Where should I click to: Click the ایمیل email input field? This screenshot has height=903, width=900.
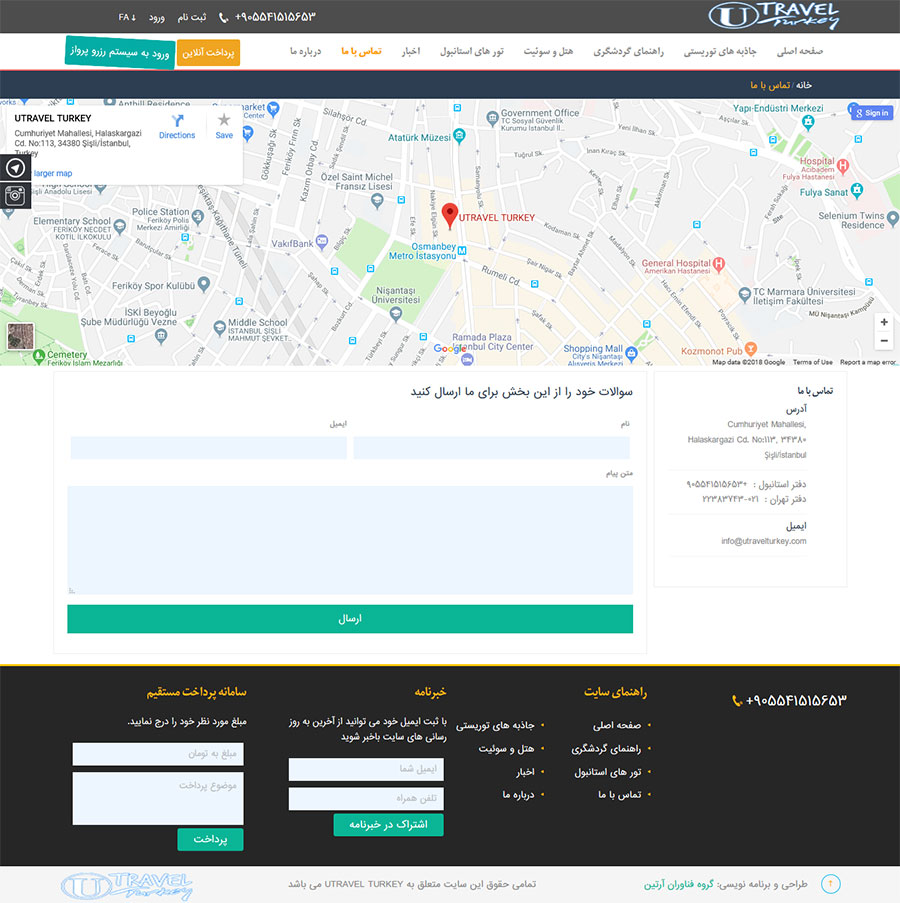(x=208, y=447)
